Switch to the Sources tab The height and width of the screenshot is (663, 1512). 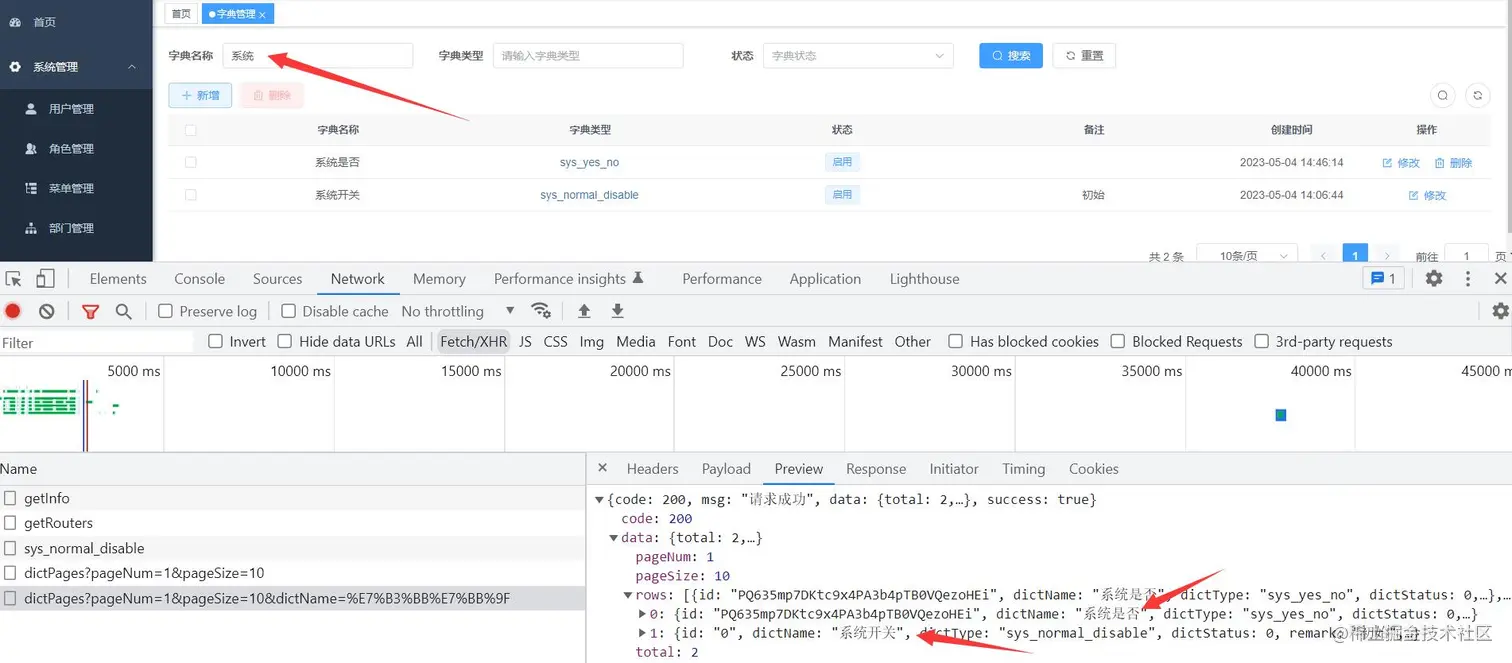(277, 279)
